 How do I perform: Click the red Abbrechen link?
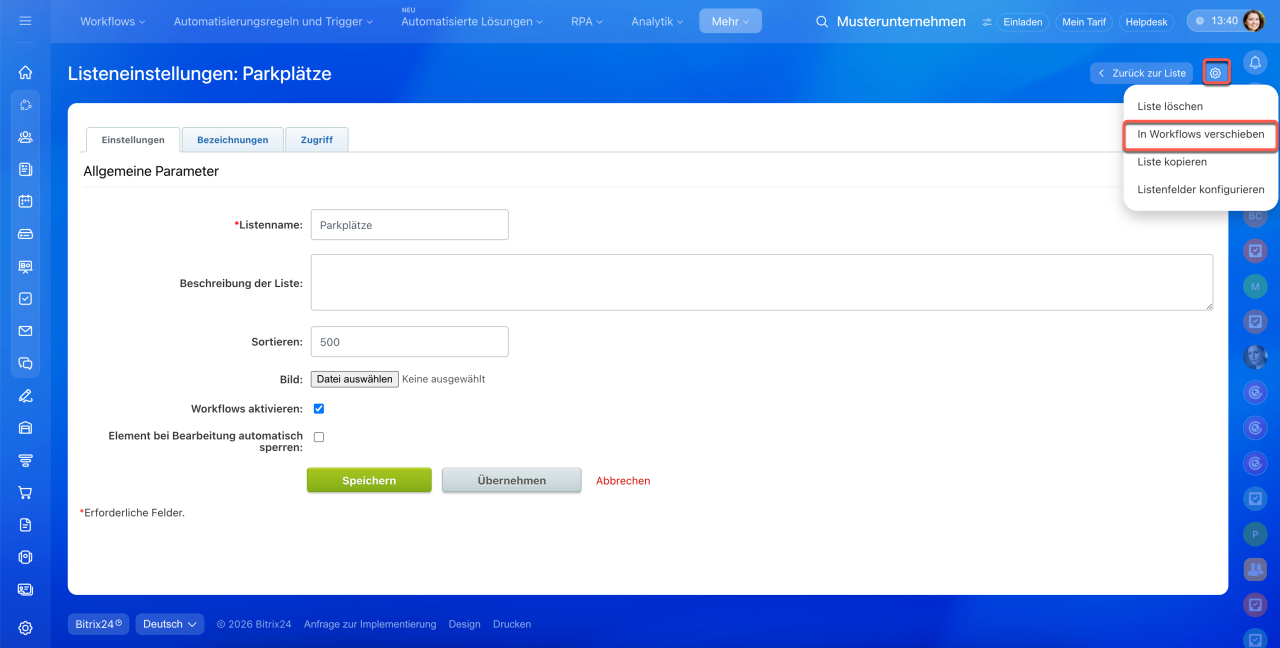[623, 481]
